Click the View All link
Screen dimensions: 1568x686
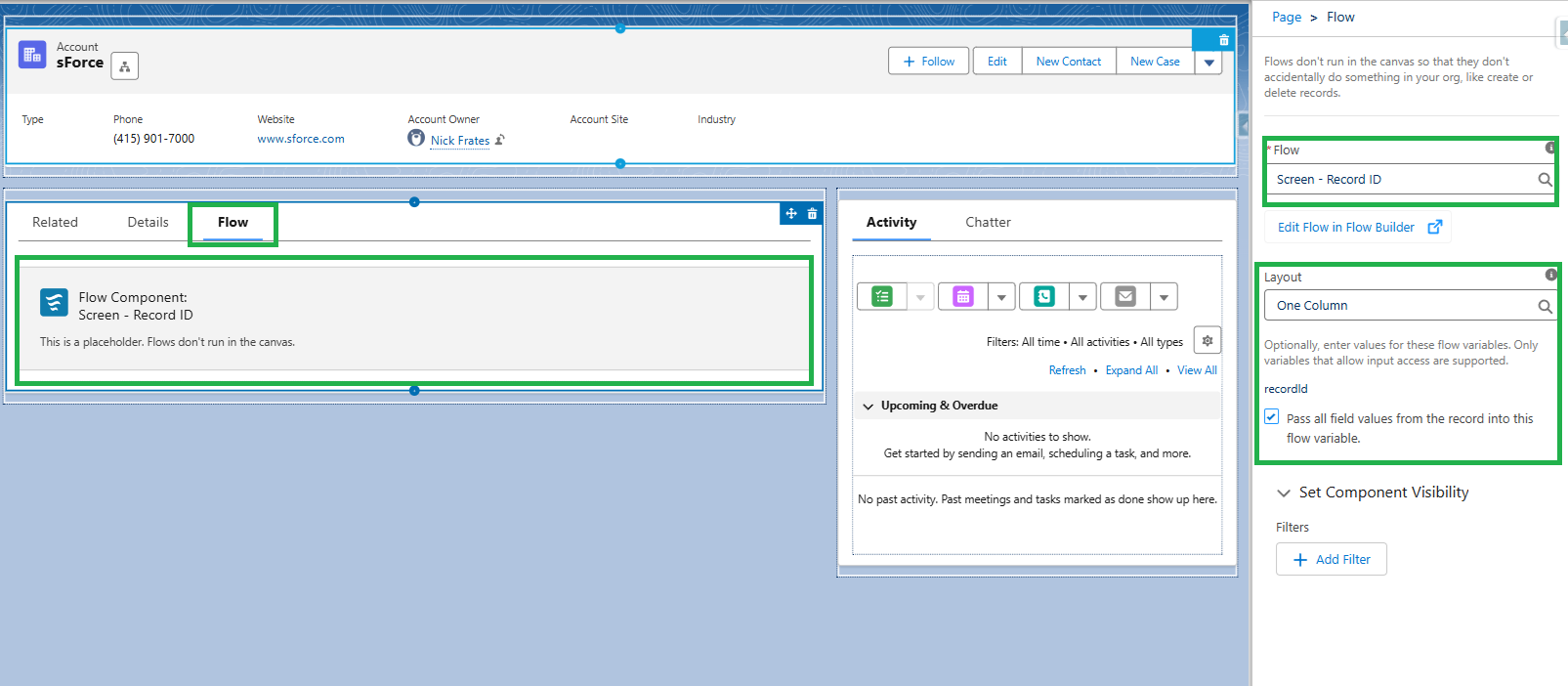point(1197,370)
